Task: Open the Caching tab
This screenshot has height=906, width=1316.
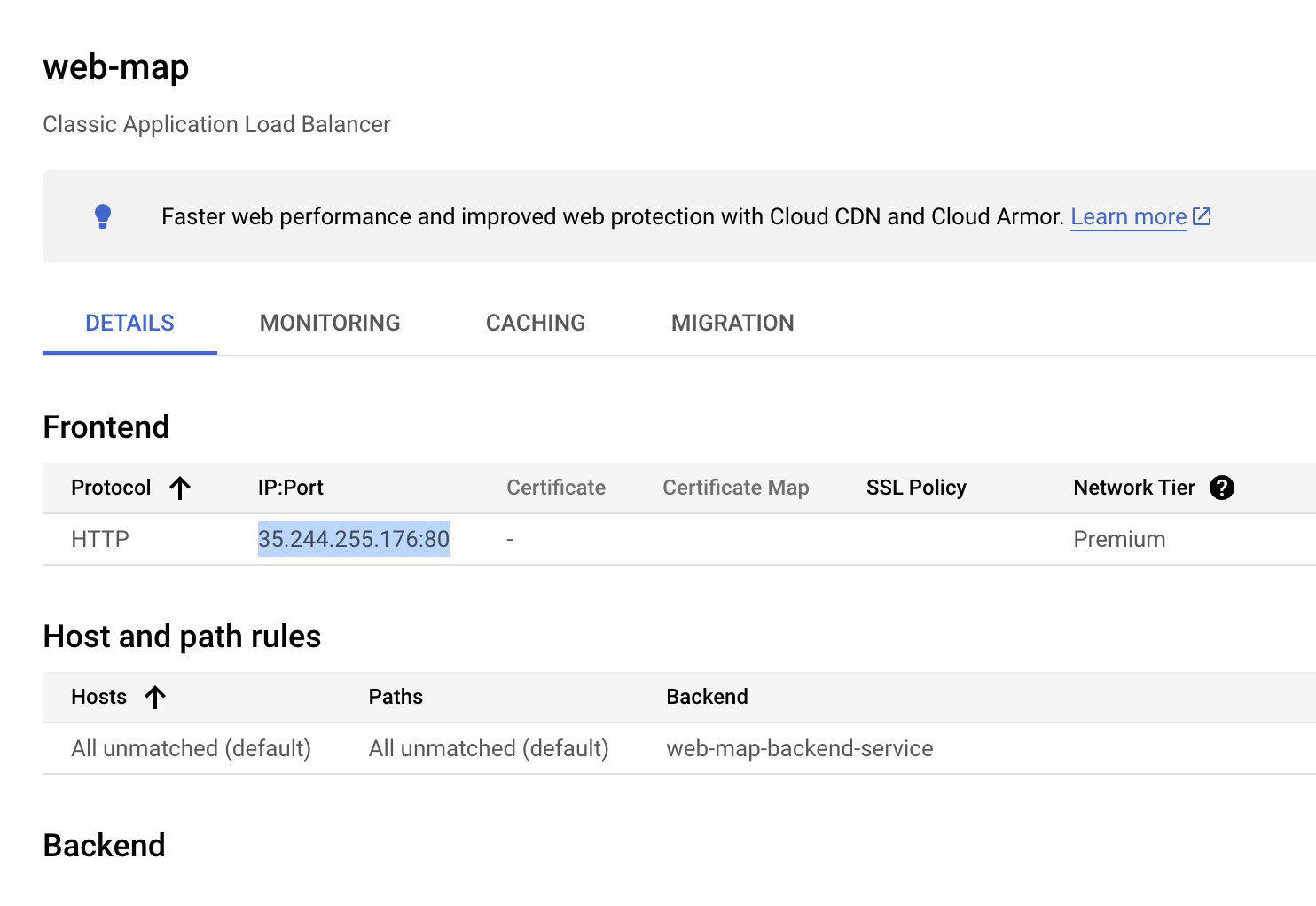Action: click(x=536, y=323)
